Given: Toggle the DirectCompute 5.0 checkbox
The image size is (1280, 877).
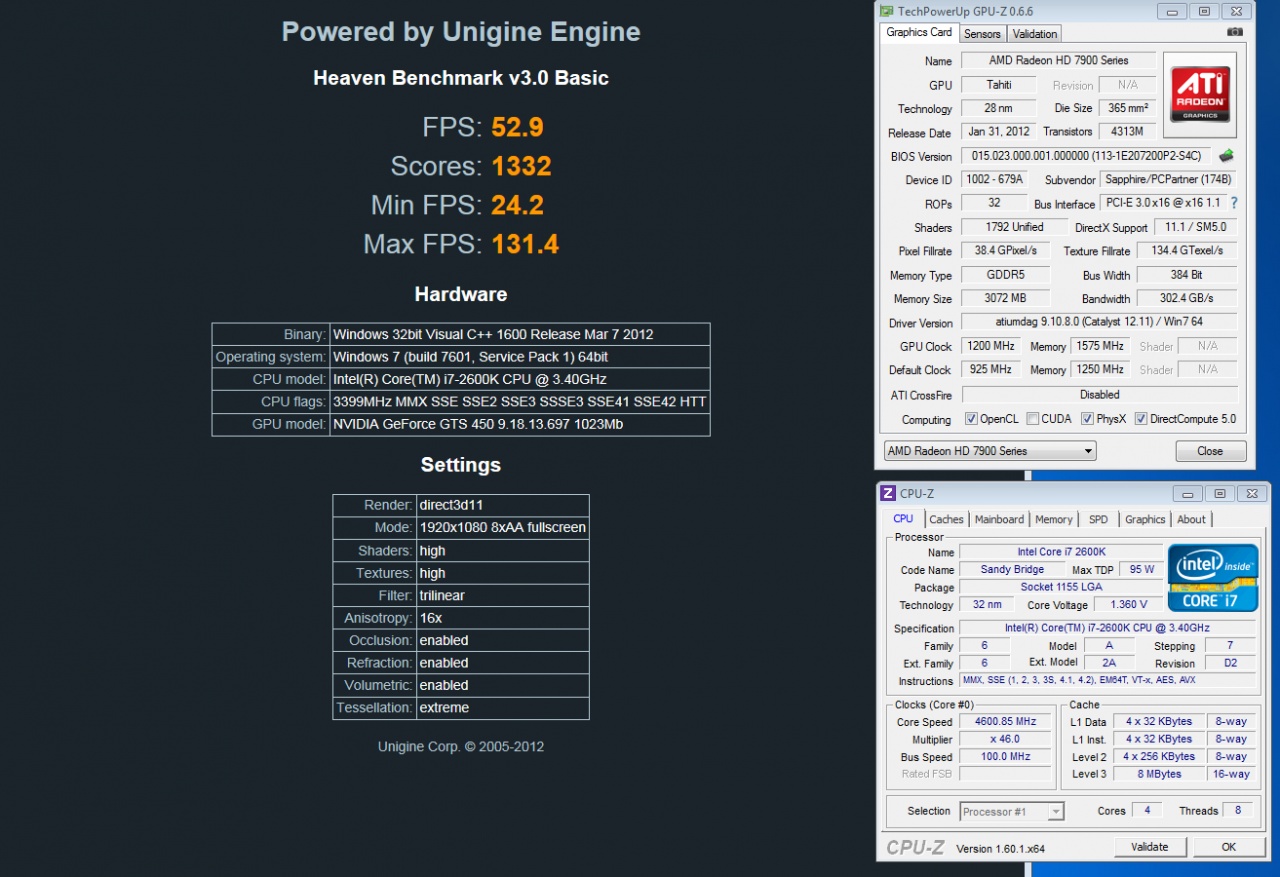Looking at the screenshot, I should click(1141, 419).
